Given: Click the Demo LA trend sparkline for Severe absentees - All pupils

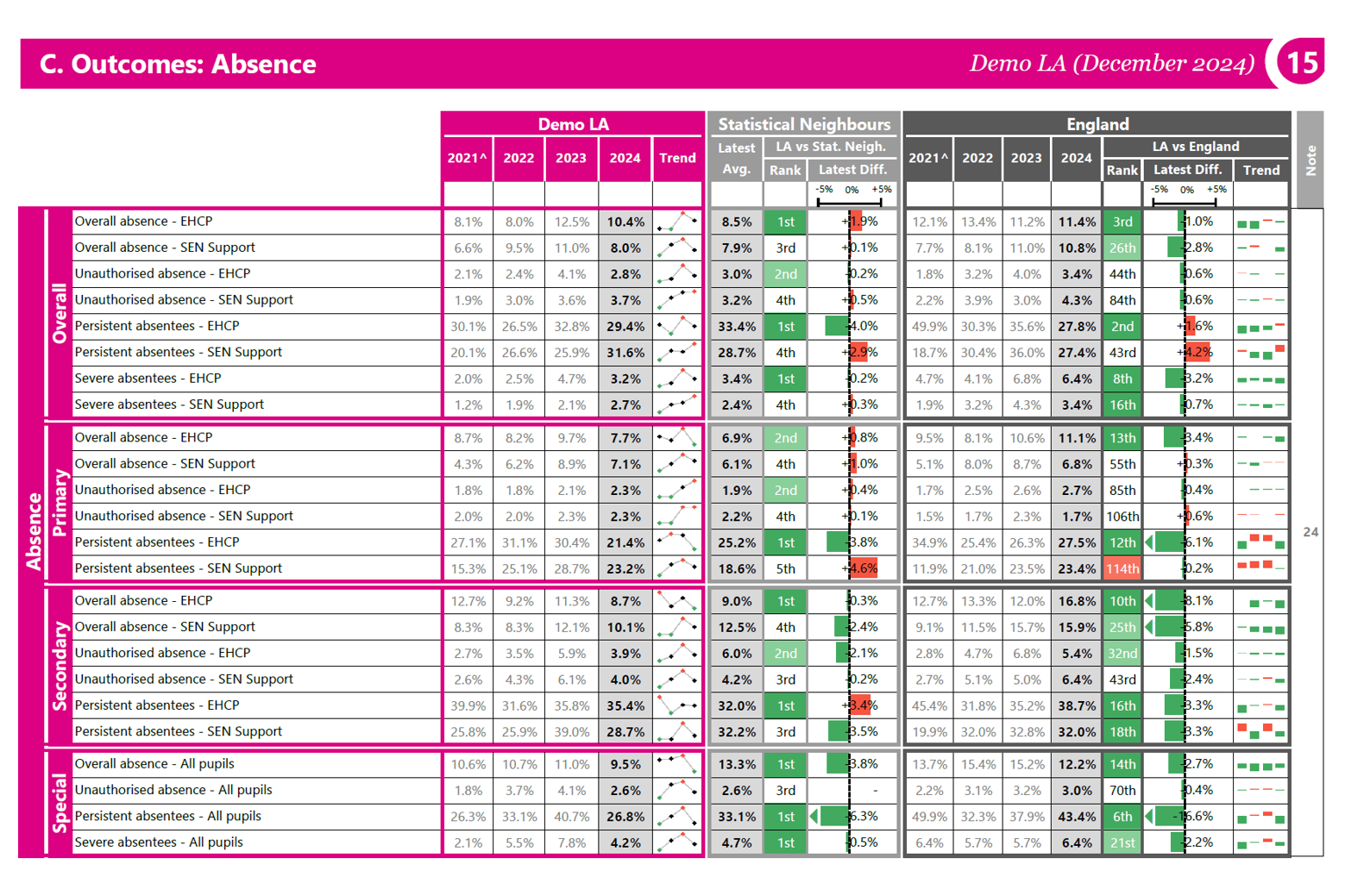Looking at the screenshot, I should [x=677, y=843].
